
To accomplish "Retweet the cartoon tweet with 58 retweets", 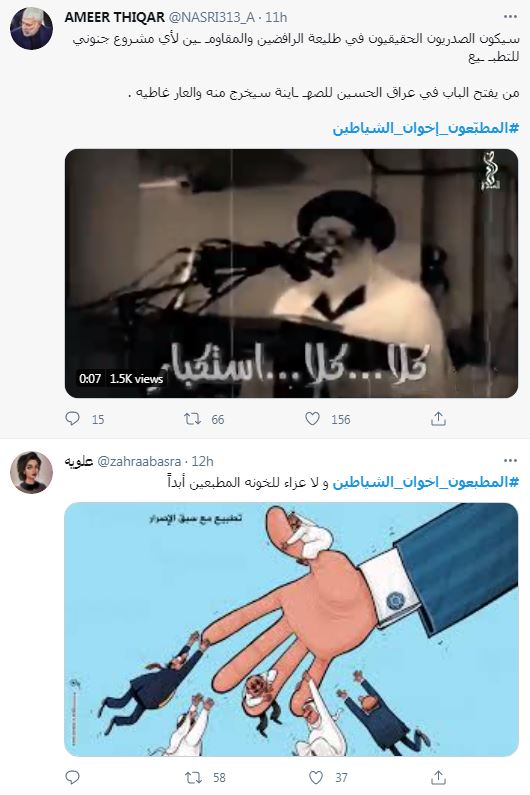I will point(192,777).
